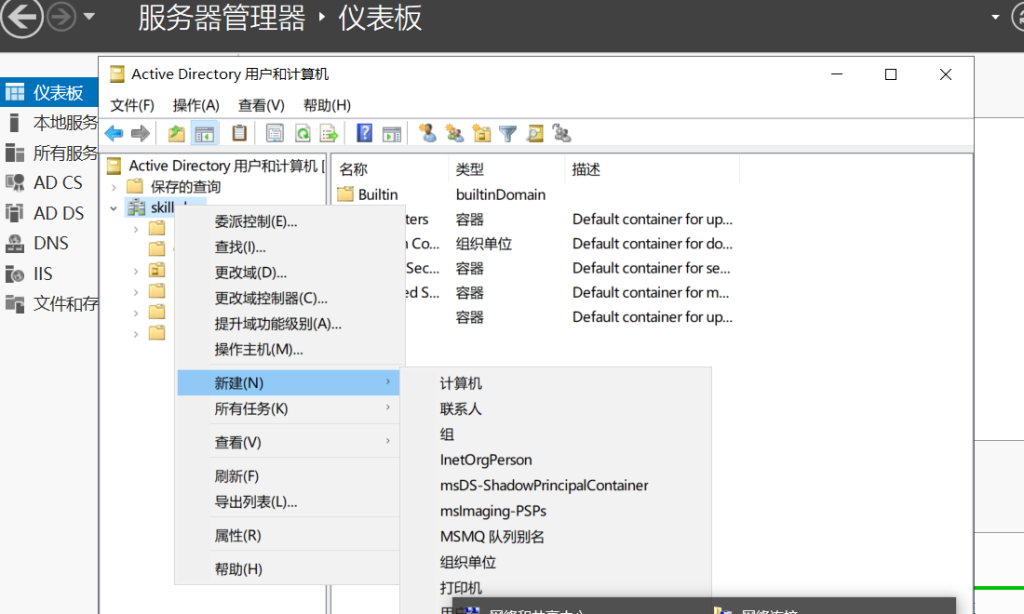
Task: Open IIS in Server Manager sidebar
Action: [x=43, y=273]
